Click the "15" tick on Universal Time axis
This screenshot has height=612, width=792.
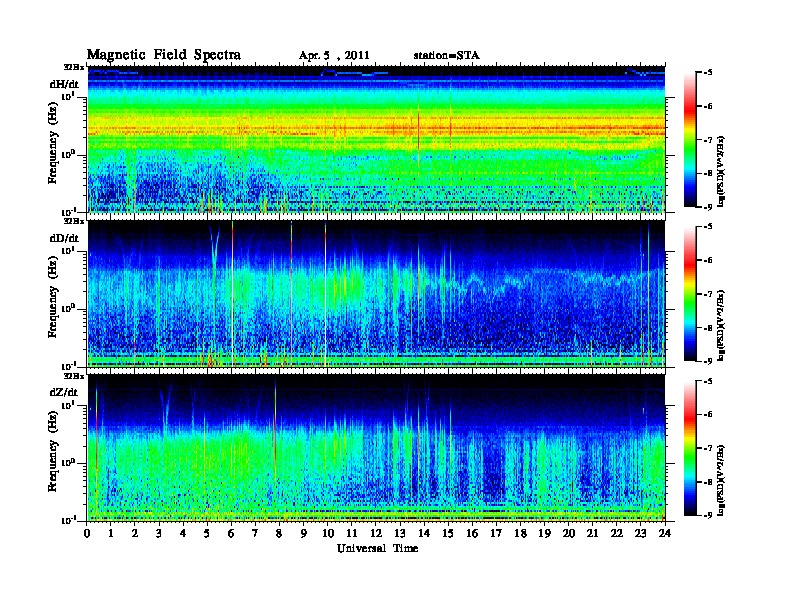point(448,533)
